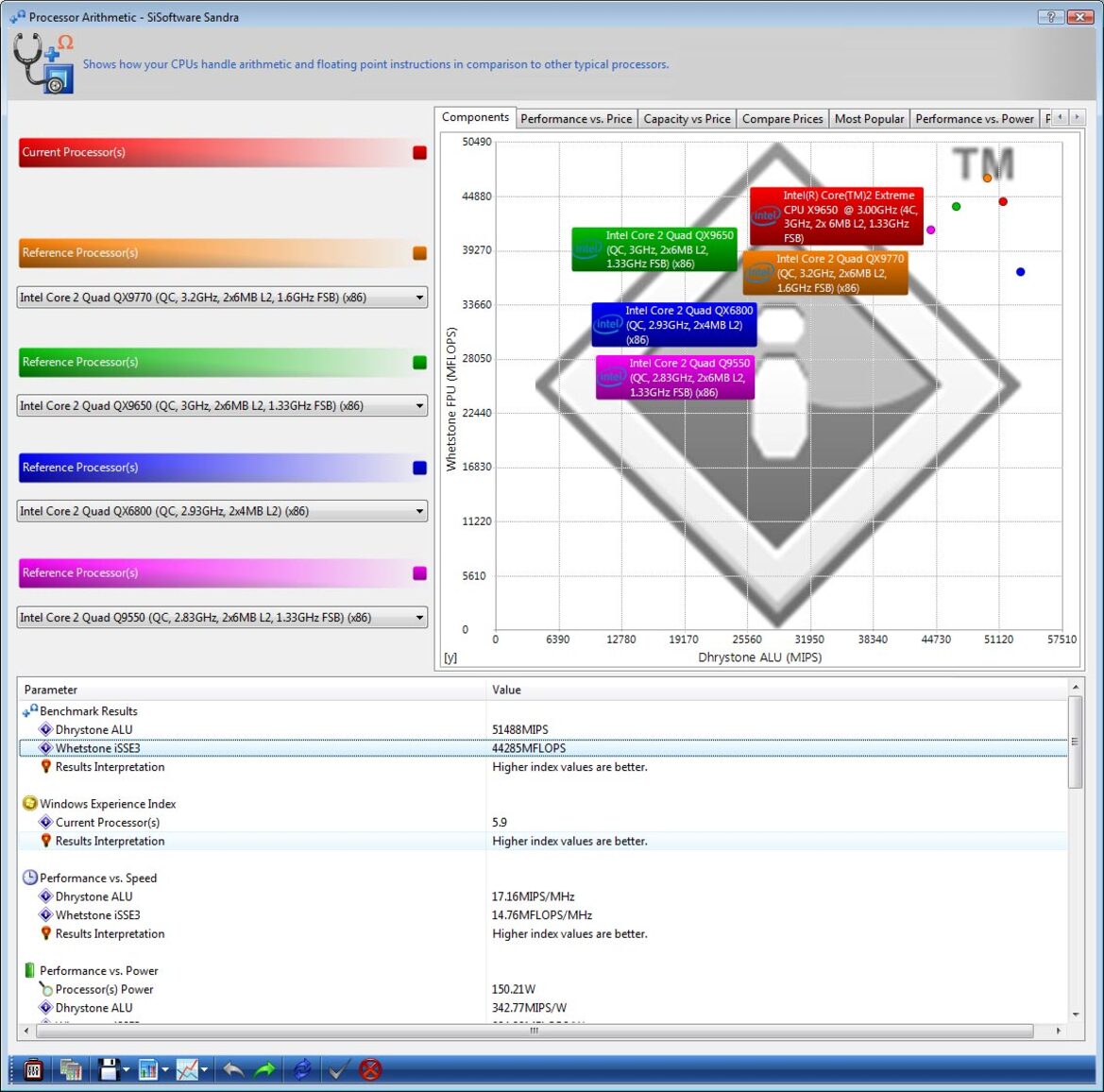The height and width of the screenshot is (1092, 1104).
Task: Click the Parameter column header
Action: point(253,690)
